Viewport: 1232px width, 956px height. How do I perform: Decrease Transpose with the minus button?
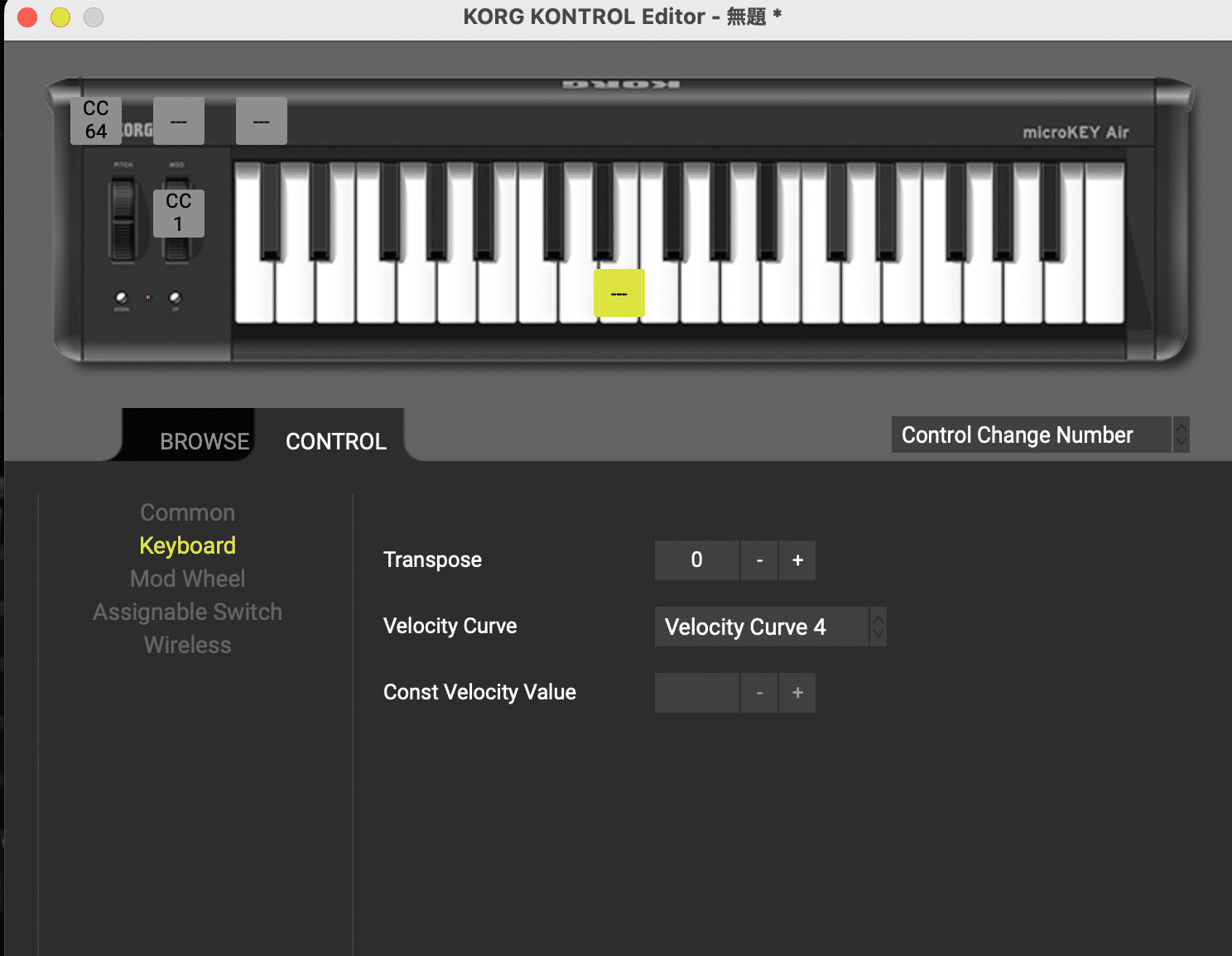759,560
